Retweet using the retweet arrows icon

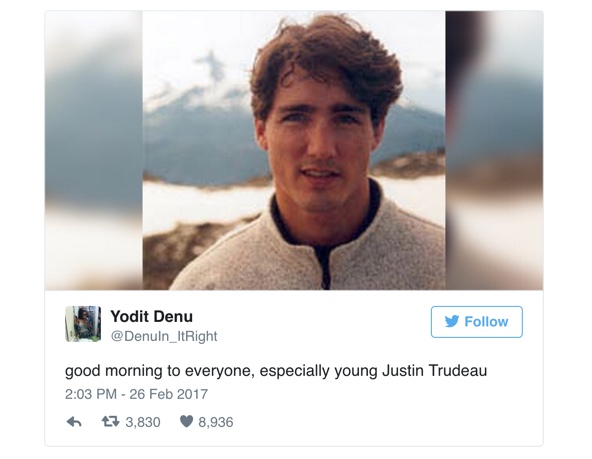click(111, 421)
